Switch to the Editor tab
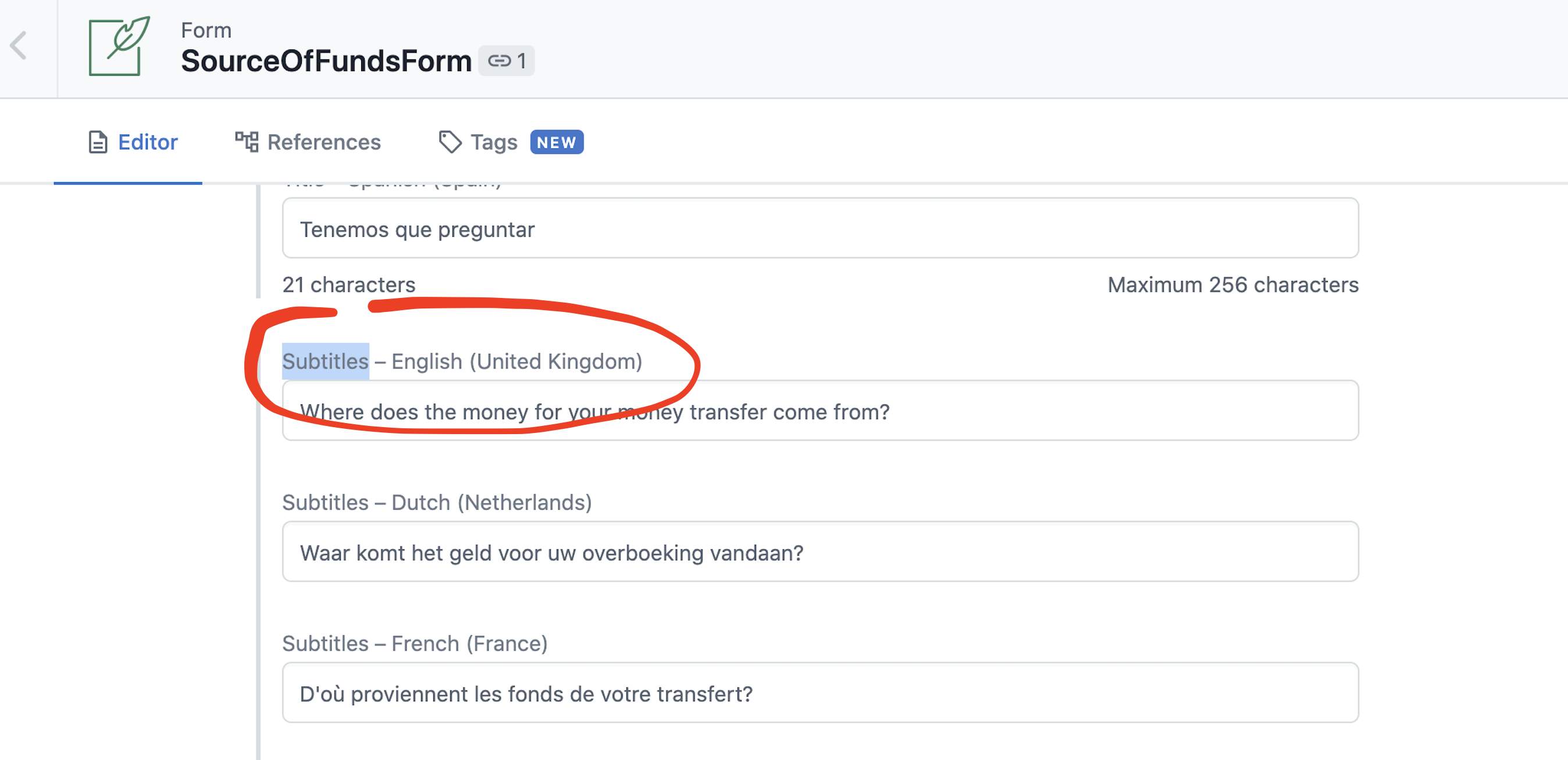 (133, 142)
